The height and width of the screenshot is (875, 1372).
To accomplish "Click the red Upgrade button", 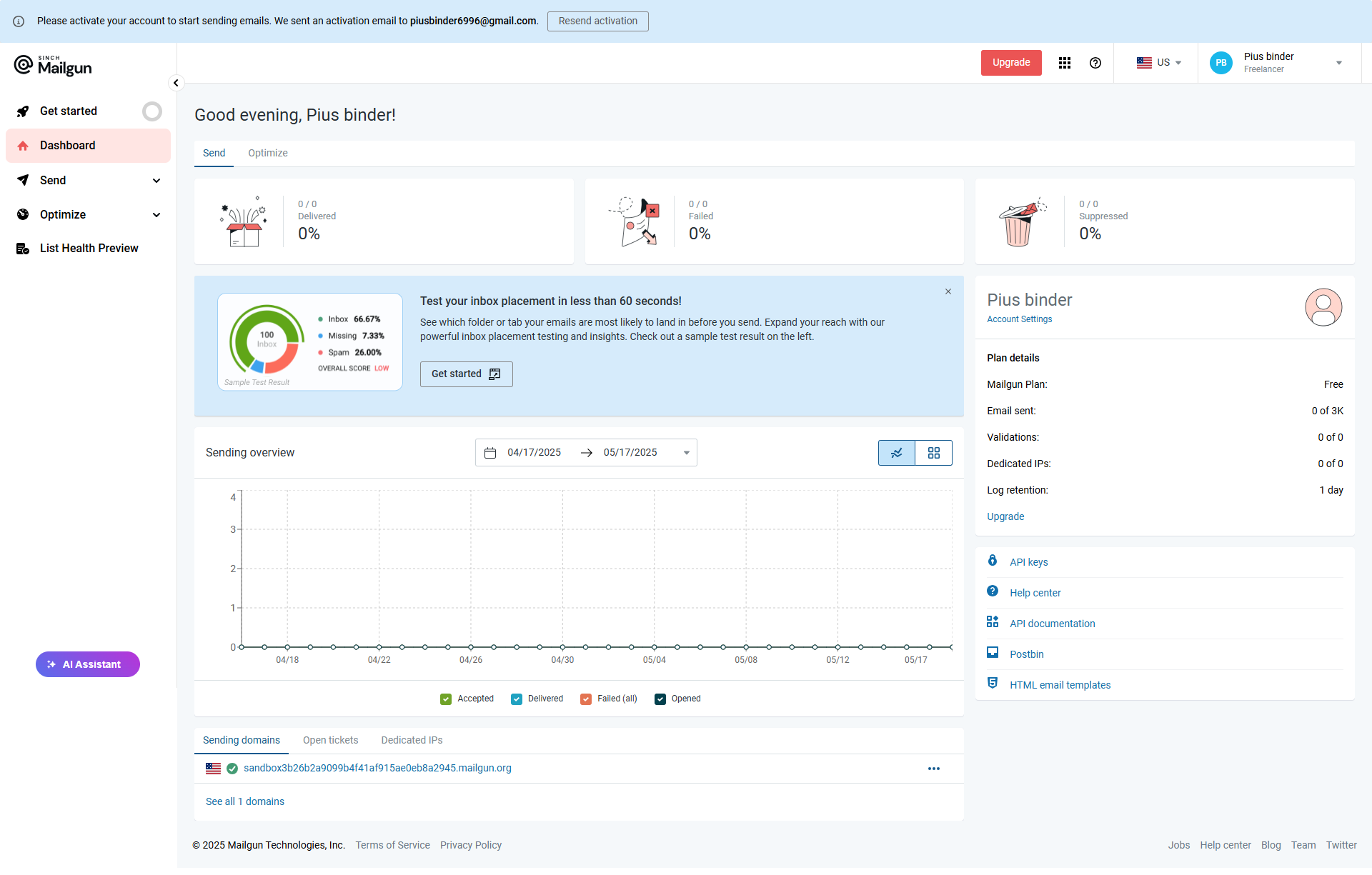I will pyautogui.click(x=1011, y=63).
